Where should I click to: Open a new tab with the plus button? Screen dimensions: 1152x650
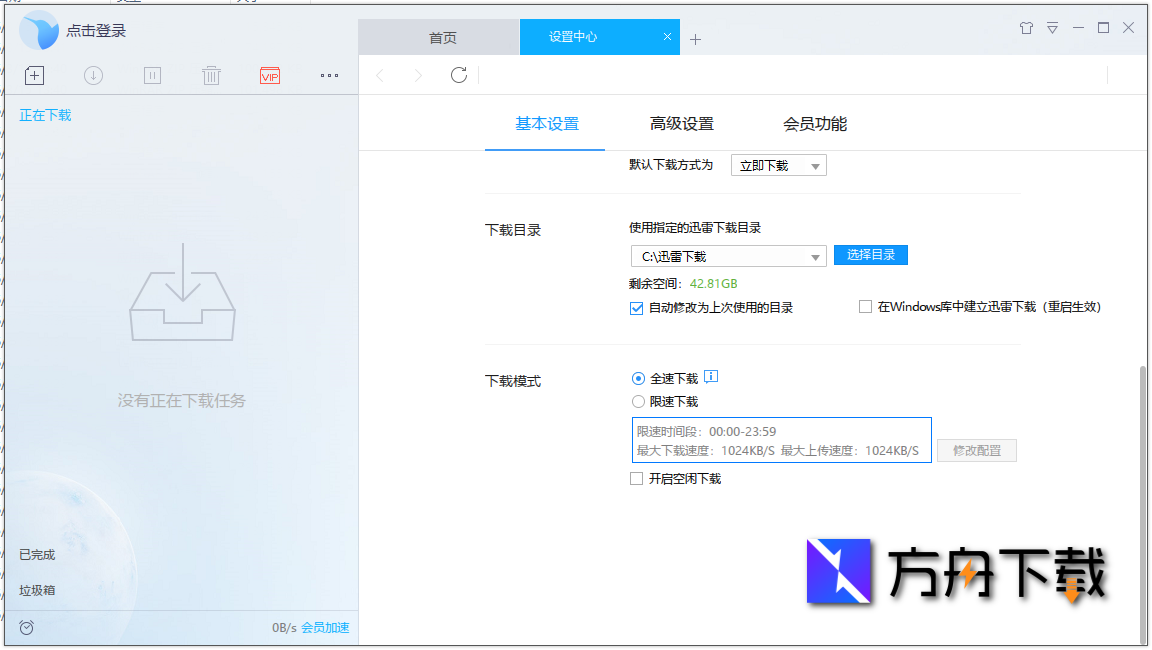(694, 37)
